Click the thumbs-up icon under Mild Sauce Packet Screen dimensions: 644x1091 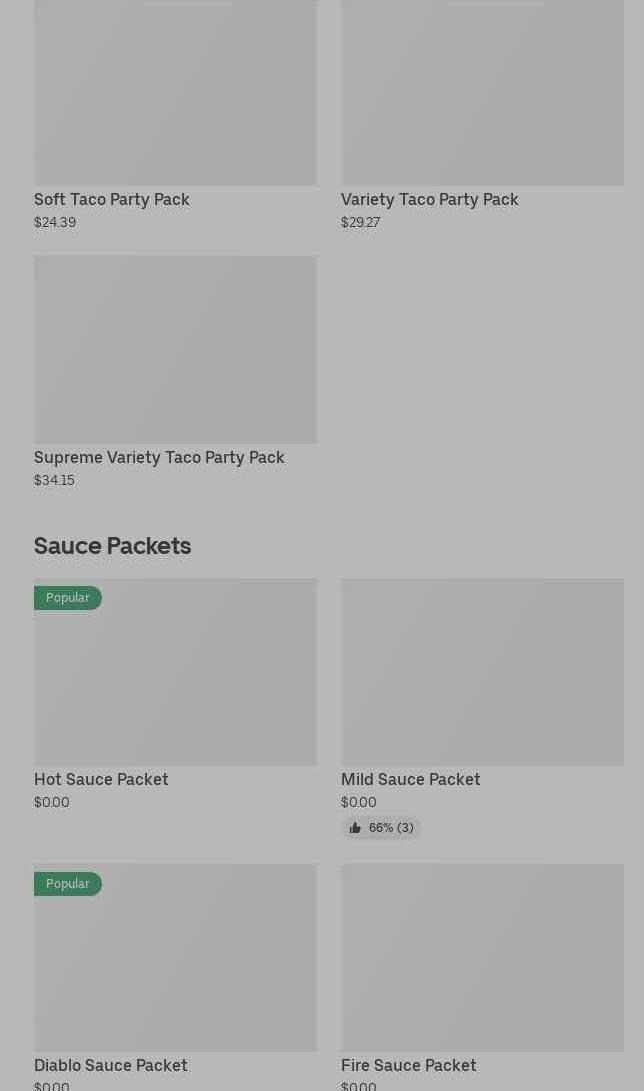355,828
